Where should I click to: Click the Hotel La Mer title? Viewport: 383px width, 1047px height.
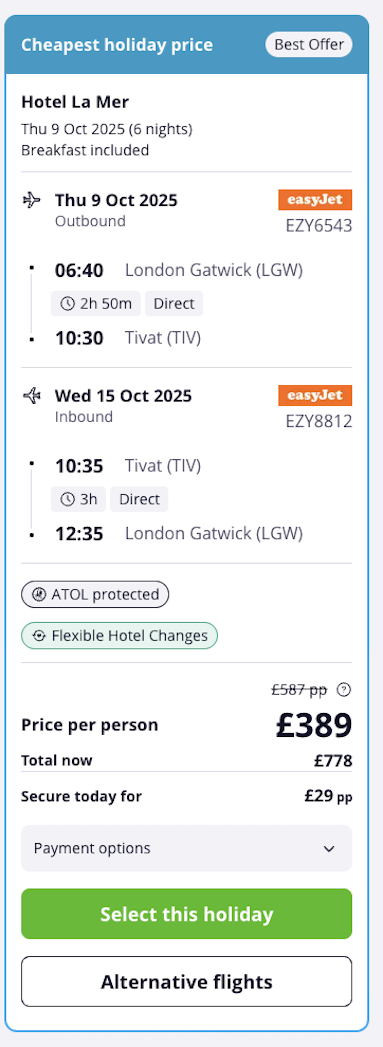point(75,102)
